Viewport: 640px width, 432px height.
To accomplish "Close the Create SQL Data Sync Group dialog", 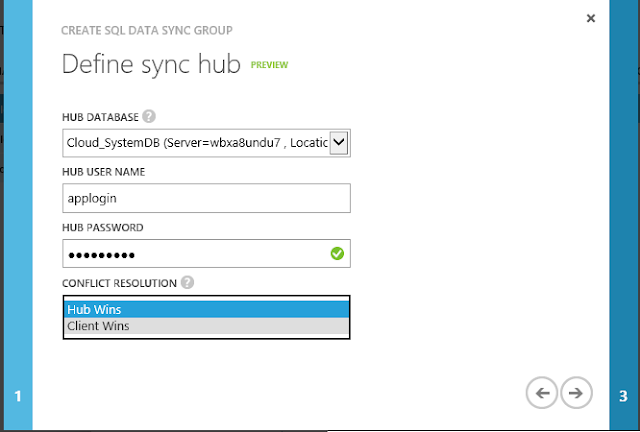I will point(590,18).
